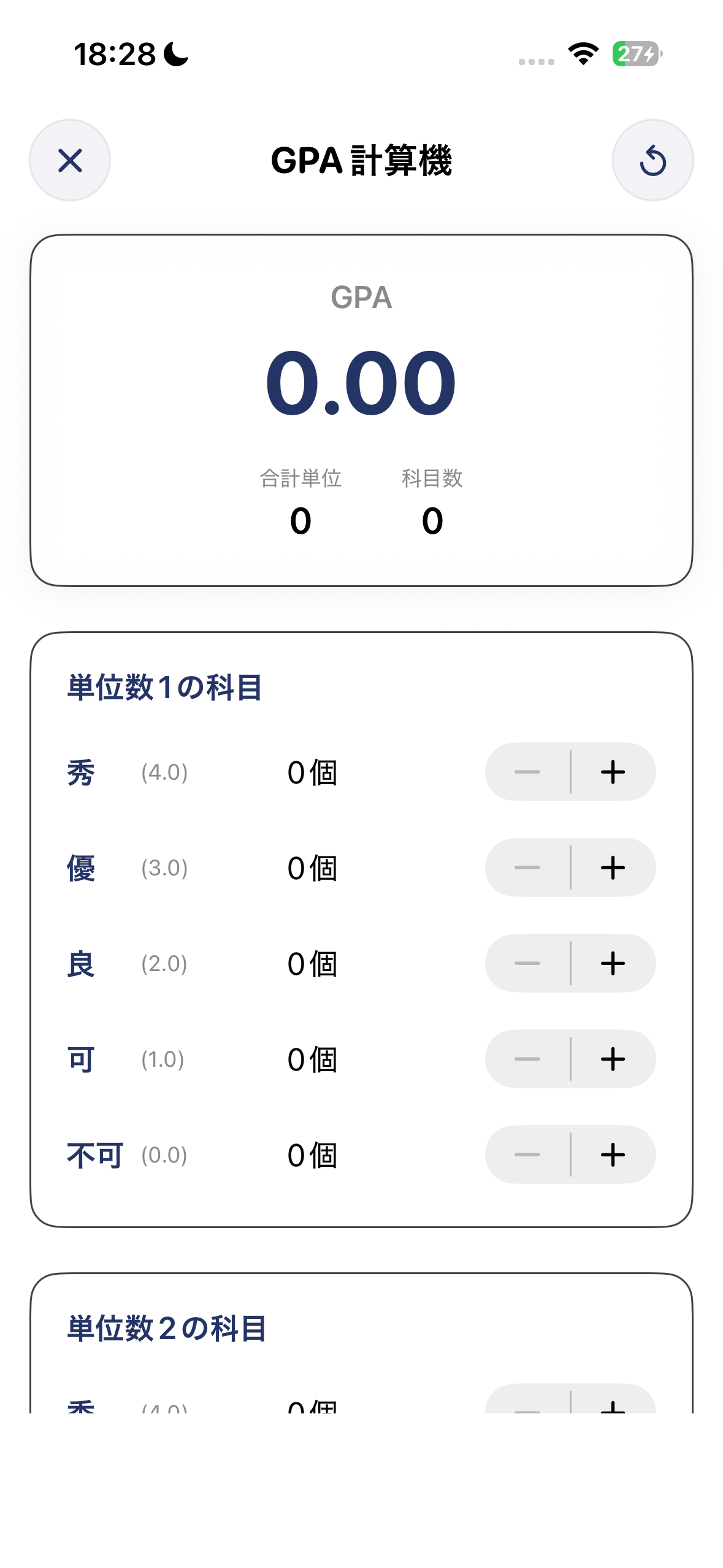Tap the 合計単位 total credits value
The width and height of the screenshot is (723, 1568).
(x=300, y=521)
